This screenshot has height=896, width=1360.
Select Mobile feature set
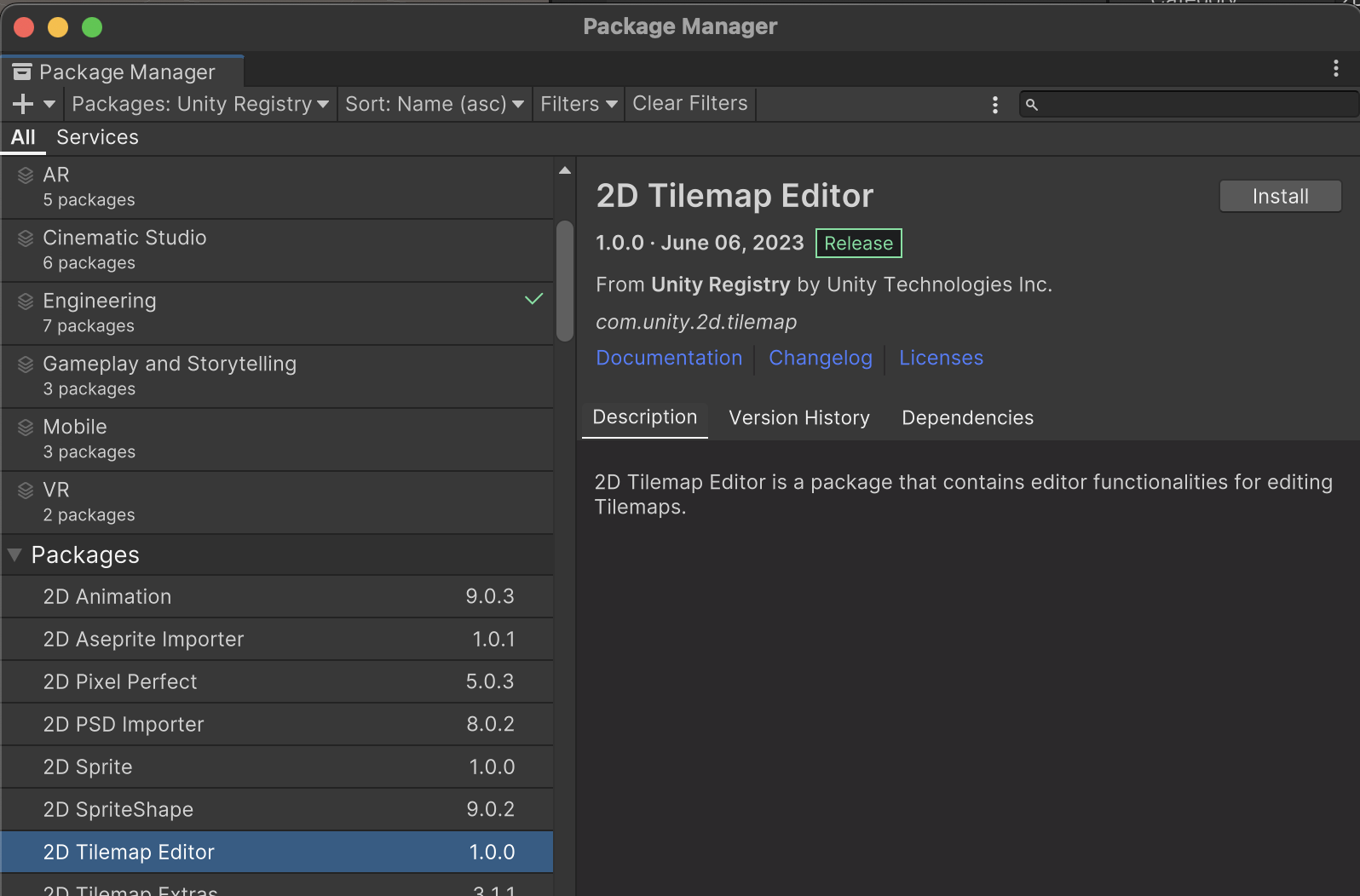pos(277,439)
